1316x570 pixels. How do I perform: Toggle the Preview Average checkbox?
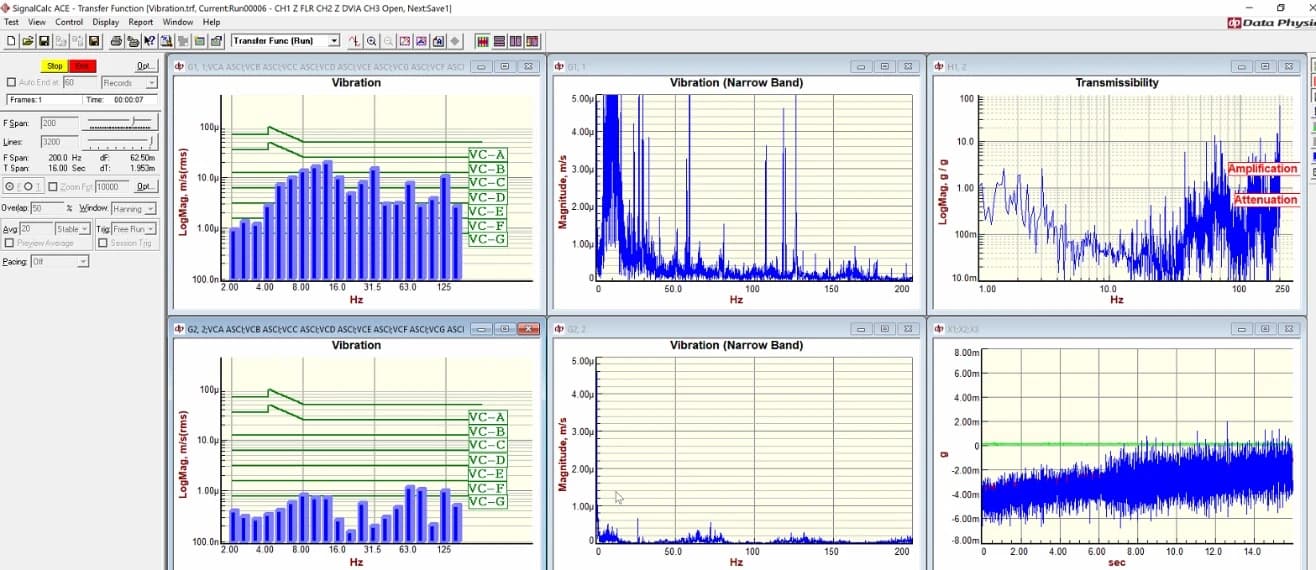pos(9,243)
